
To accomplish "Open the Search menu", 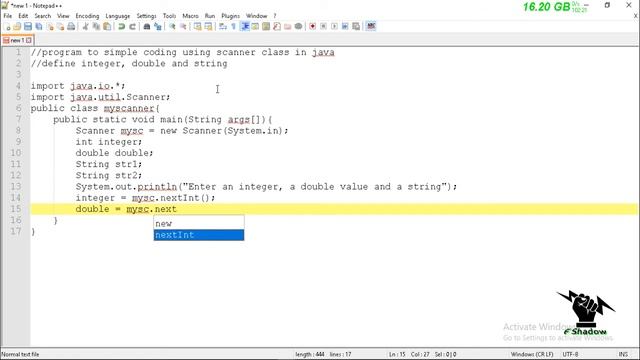I will (x=43, y=16).
